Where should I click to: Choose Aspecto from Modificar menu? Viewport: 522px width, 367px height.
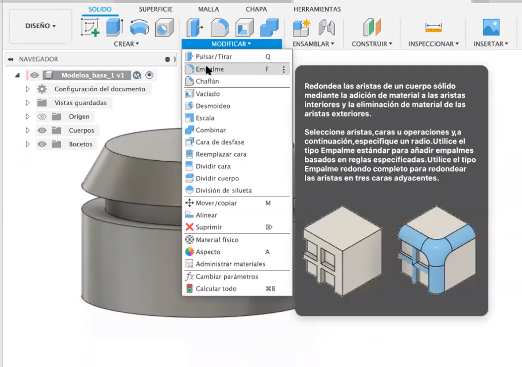coord(237,252)
